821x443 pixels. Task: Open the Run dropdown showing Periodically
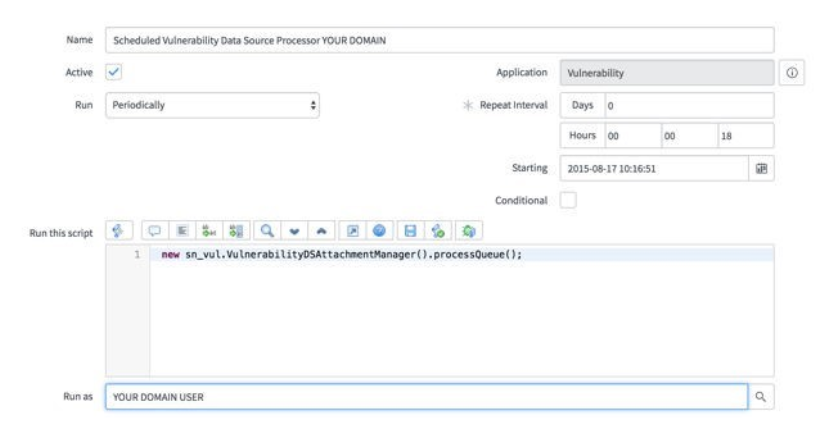(x=213, y=105)
